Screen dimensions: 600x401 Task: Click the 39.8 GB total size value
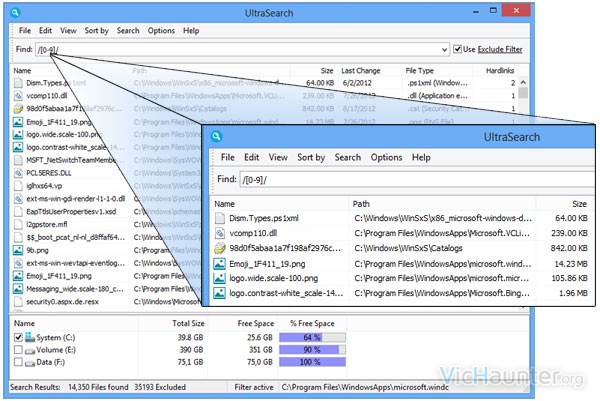190,337
